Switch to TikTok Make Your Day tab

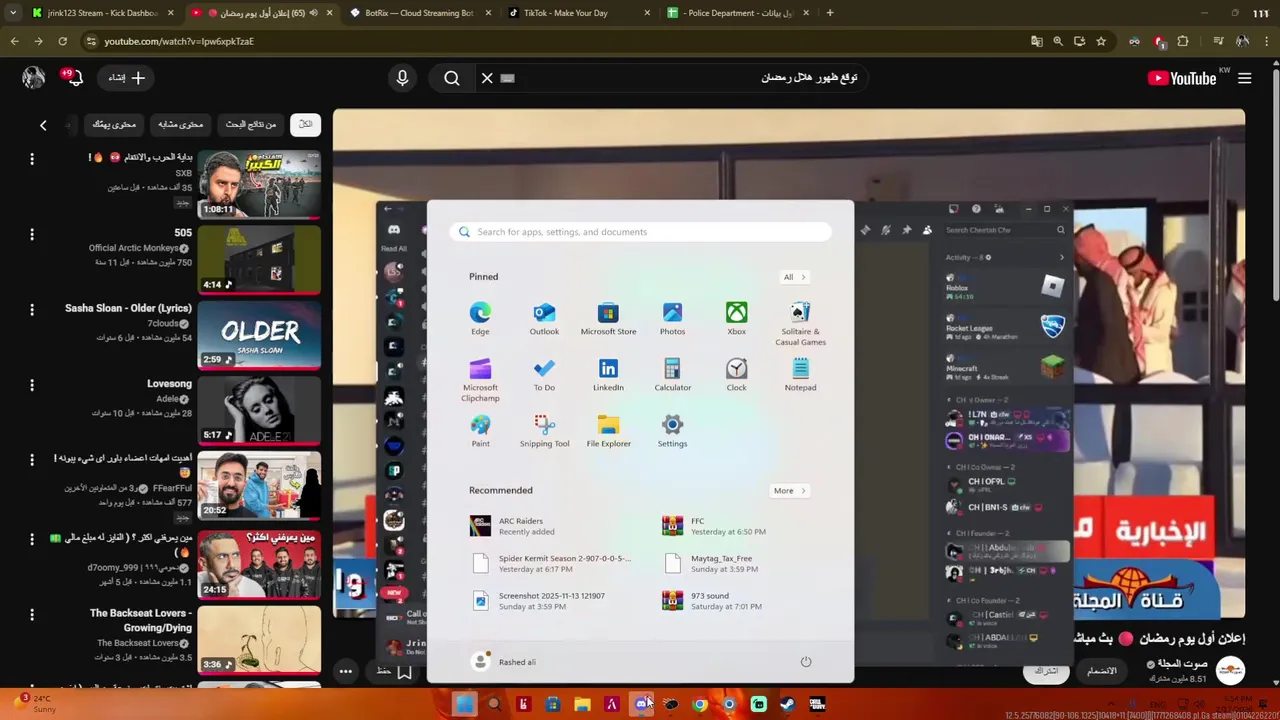[579, 13]
